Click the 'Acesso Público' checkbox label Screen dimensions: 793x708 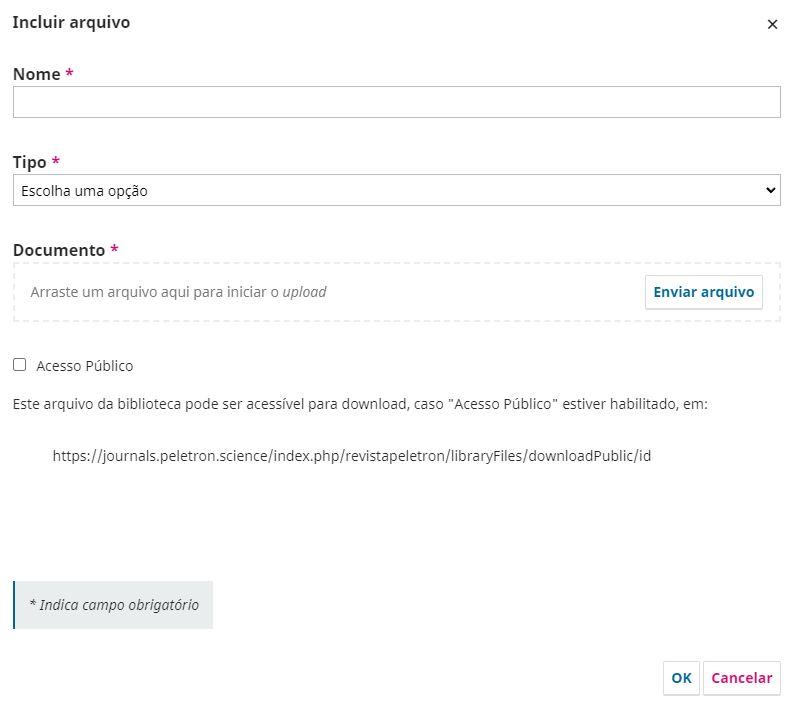click(x=84, y=366)
